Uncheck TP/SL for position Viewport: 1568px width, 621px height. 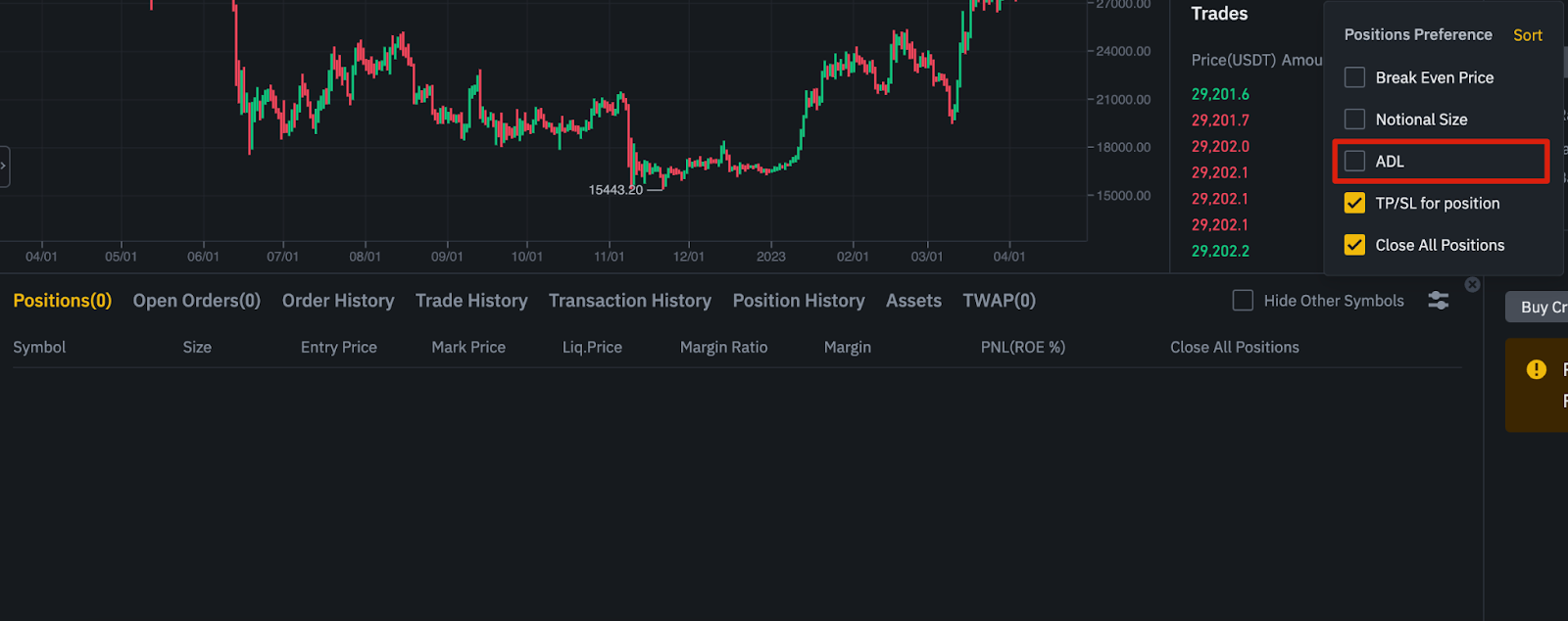coord(1354,204)
